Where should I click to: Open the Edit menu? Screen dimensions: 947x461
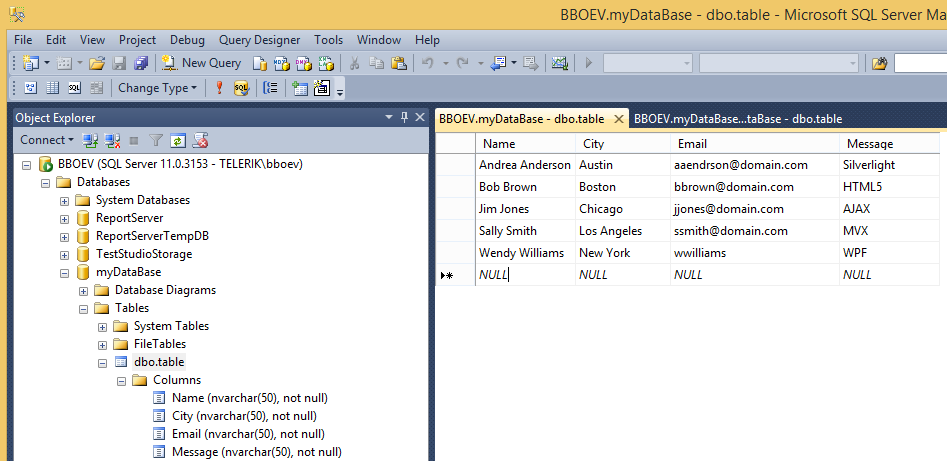[x=56, y=40]
